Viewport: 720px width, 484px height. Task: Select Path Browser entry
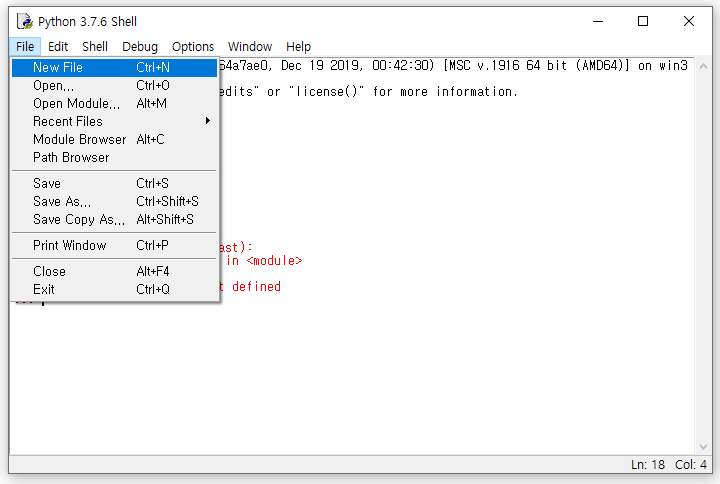[x=114, y=158]
